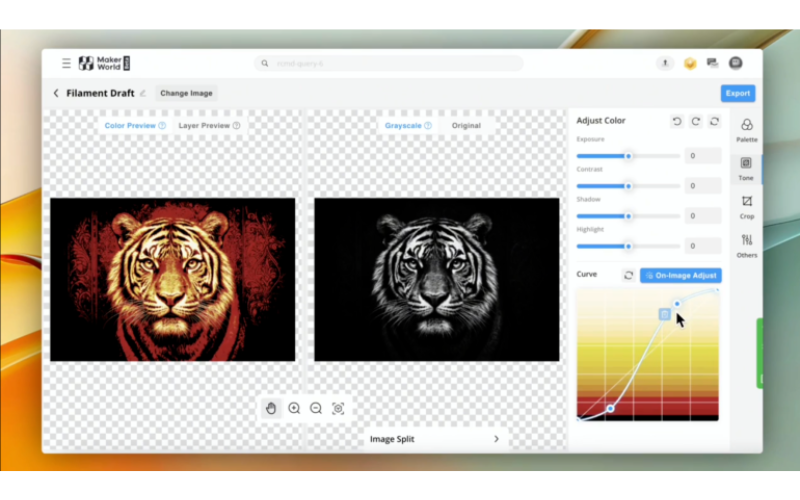800x500 pixels.
Task: Show help for Grayscale
Action: [428, 126]
